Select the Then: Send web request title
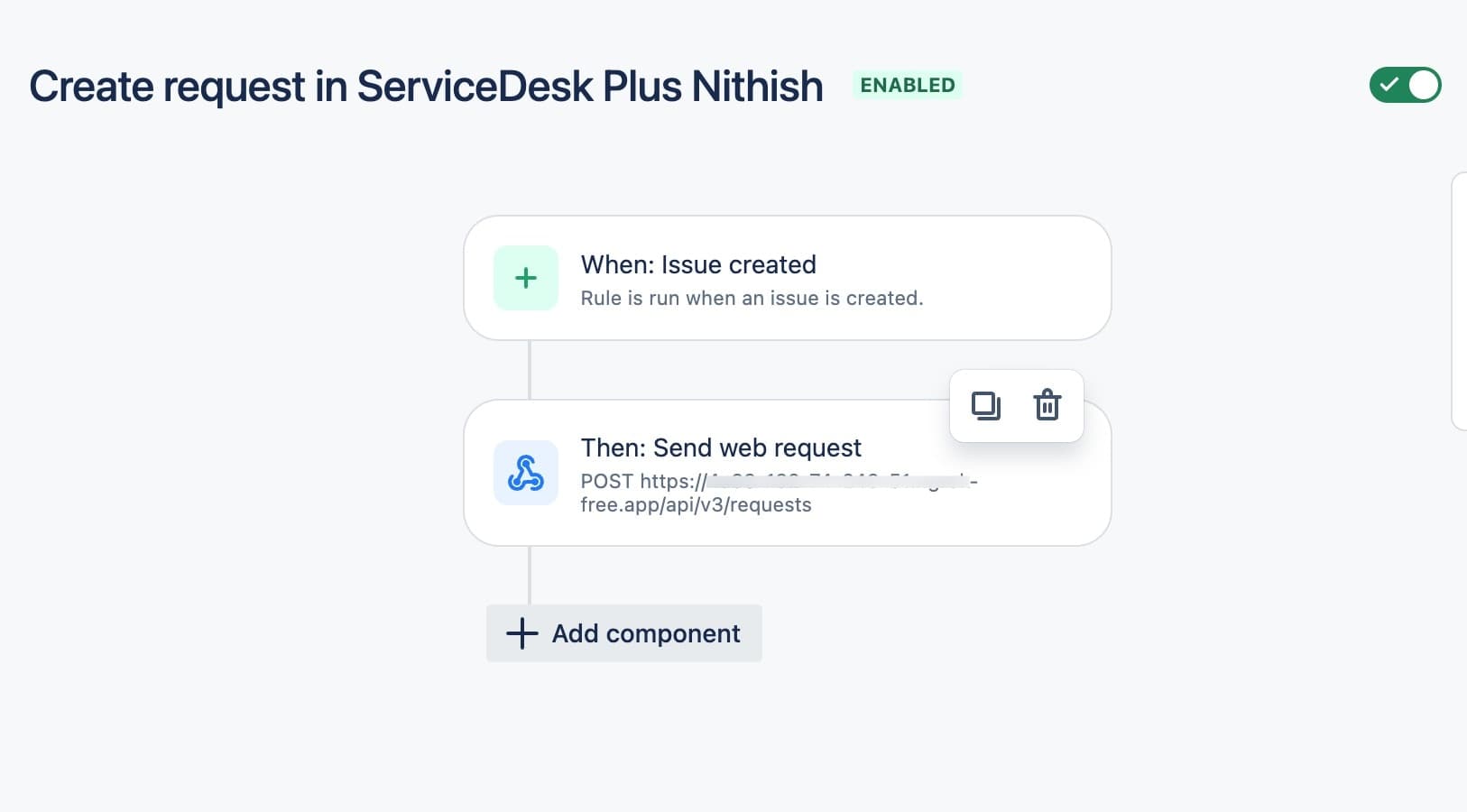 tap(721, 448)
